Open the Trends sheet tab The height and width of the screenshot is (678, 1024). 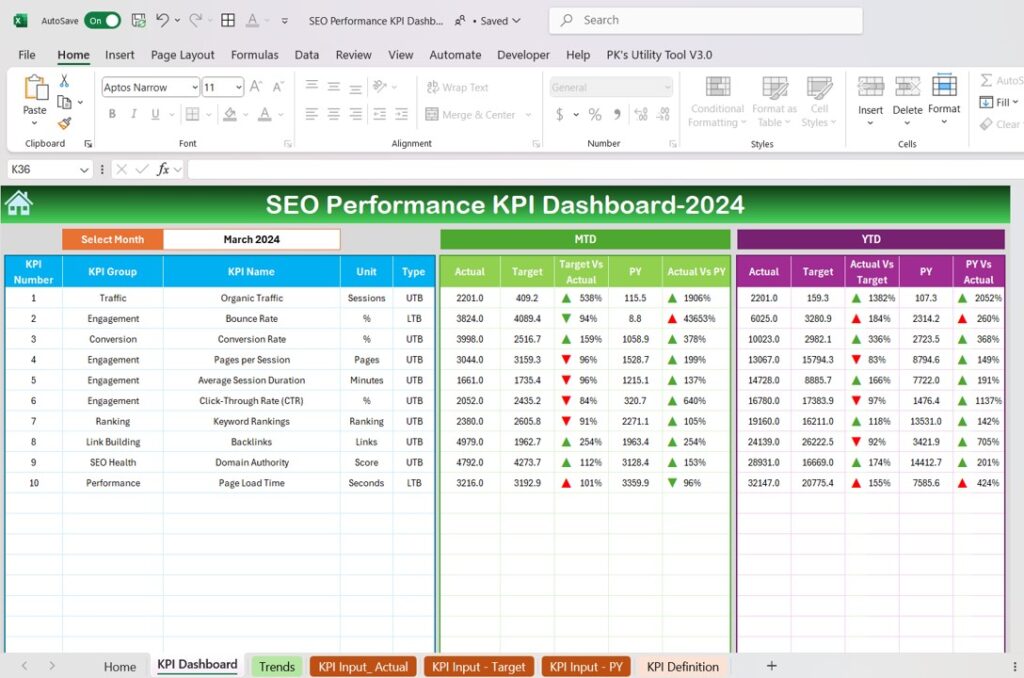tap(277, 666)
